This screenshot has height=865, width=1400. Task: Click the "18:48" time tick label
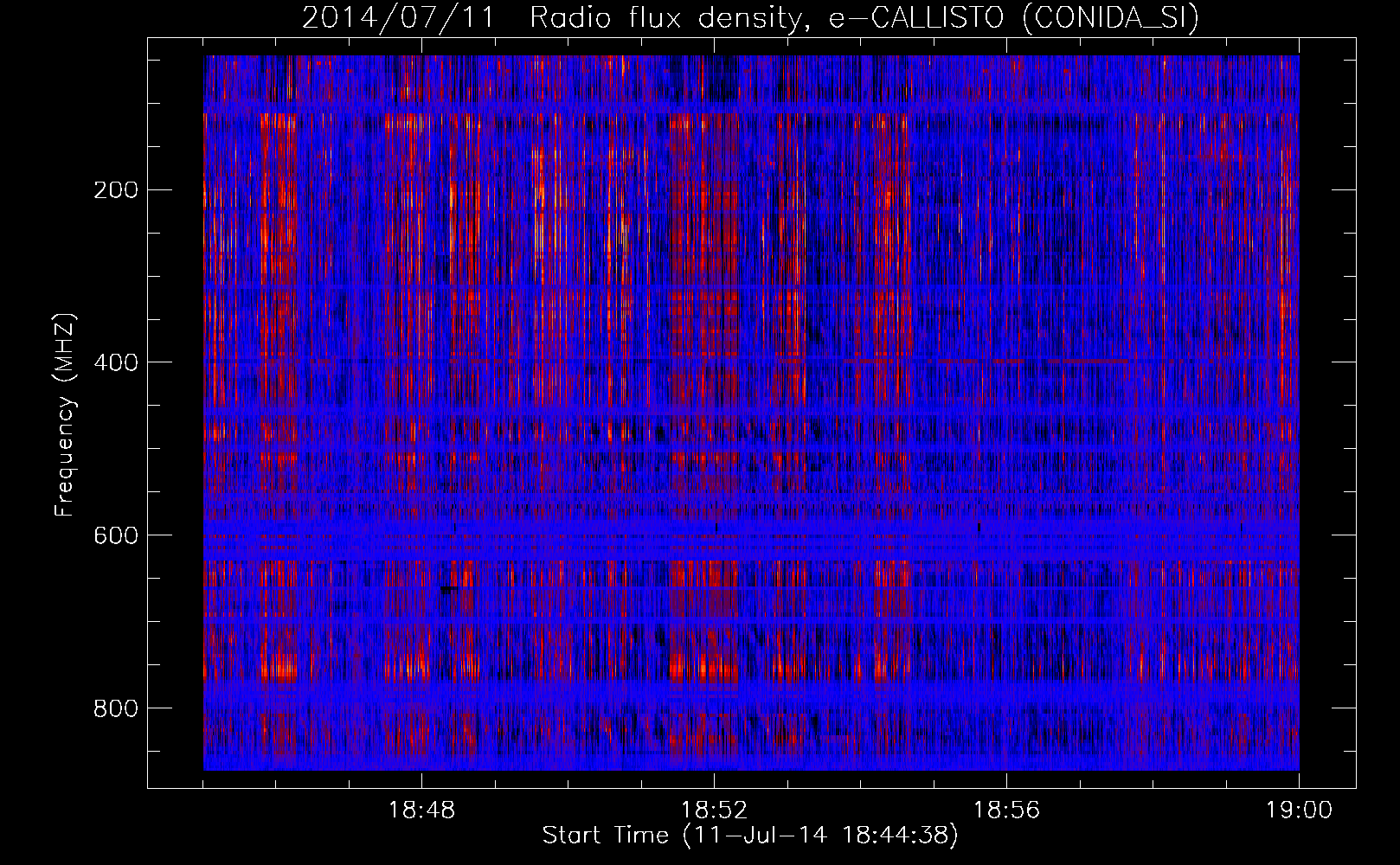point(421,811)
